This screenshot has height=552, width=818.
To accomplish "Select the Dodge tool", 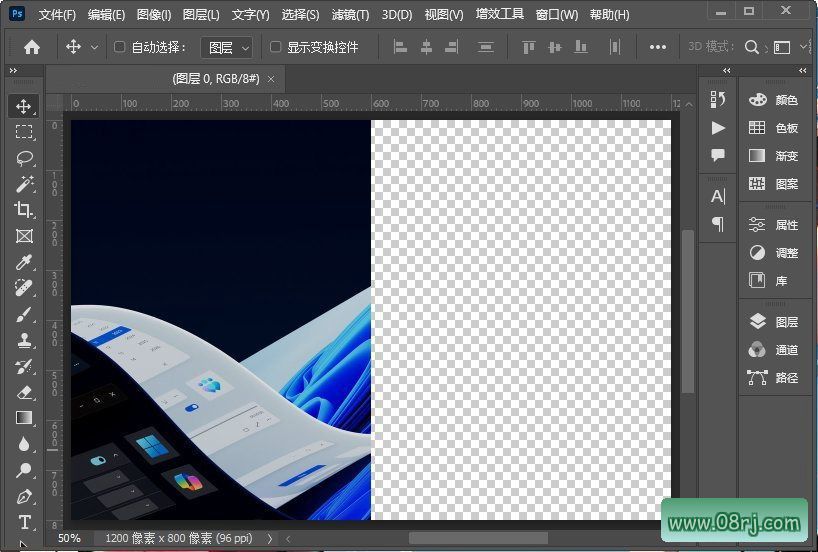I will tap(23, 470).
